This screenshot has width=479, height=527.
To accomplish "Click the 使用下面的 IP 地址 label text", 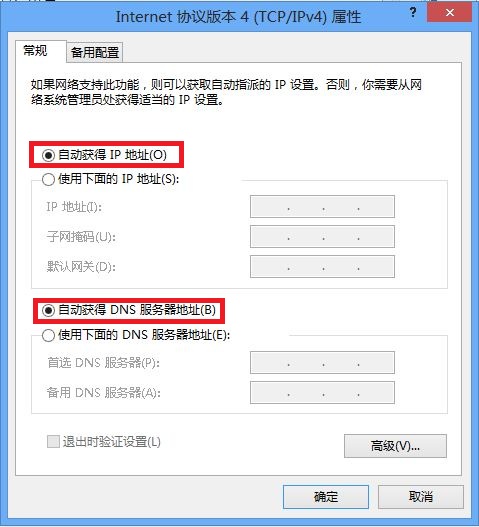I will 118,179.
